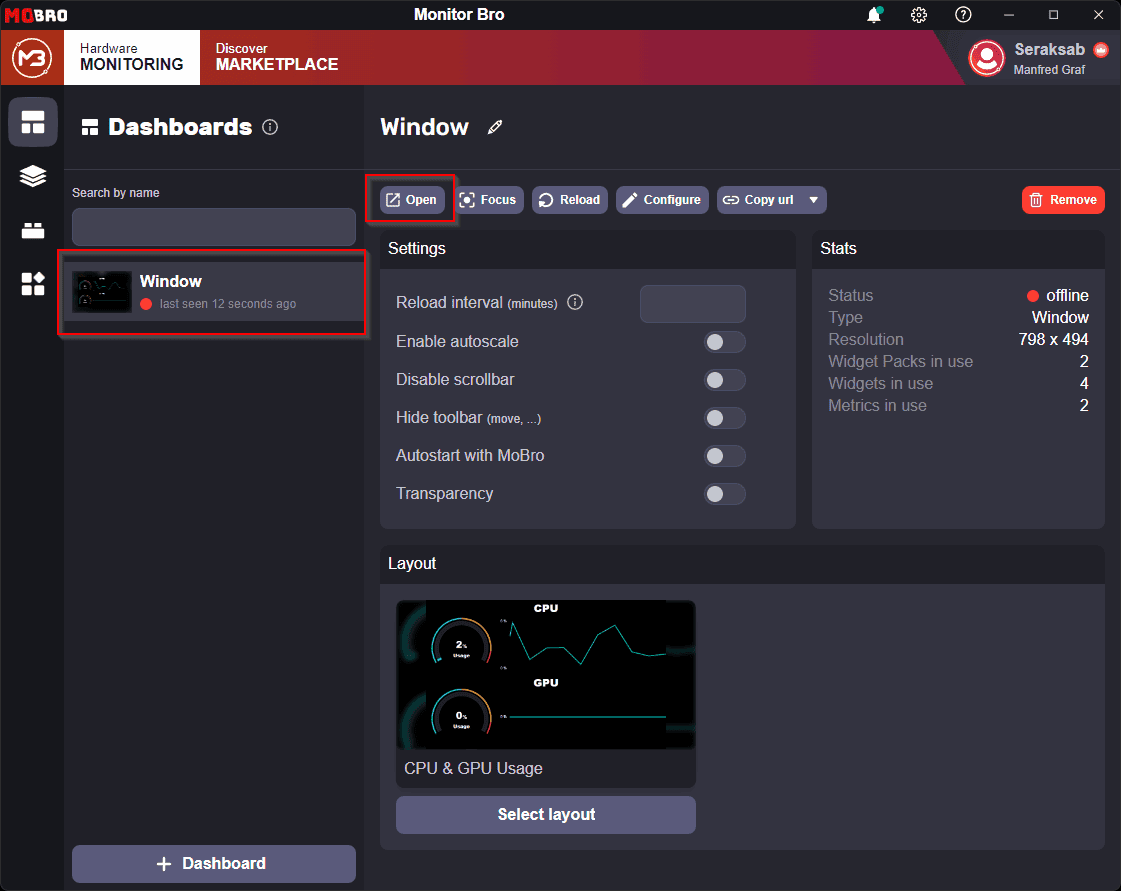This screenshot has height=891, width=1121.
Task: Open the help question mark icon
Action: point(963,15)
